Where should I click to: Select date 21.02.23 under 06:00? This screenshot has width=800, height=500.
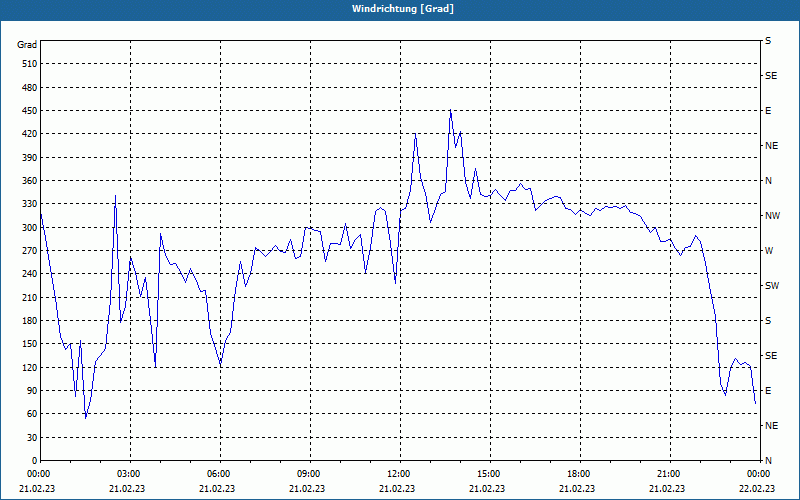(x=217, y=489)
